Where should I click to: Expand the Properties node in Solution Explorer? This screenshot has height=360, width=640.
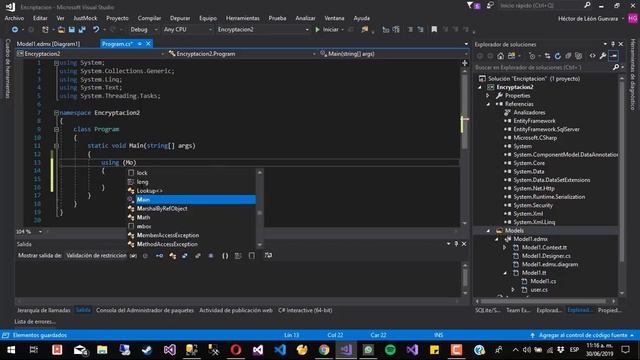point(488,96)
